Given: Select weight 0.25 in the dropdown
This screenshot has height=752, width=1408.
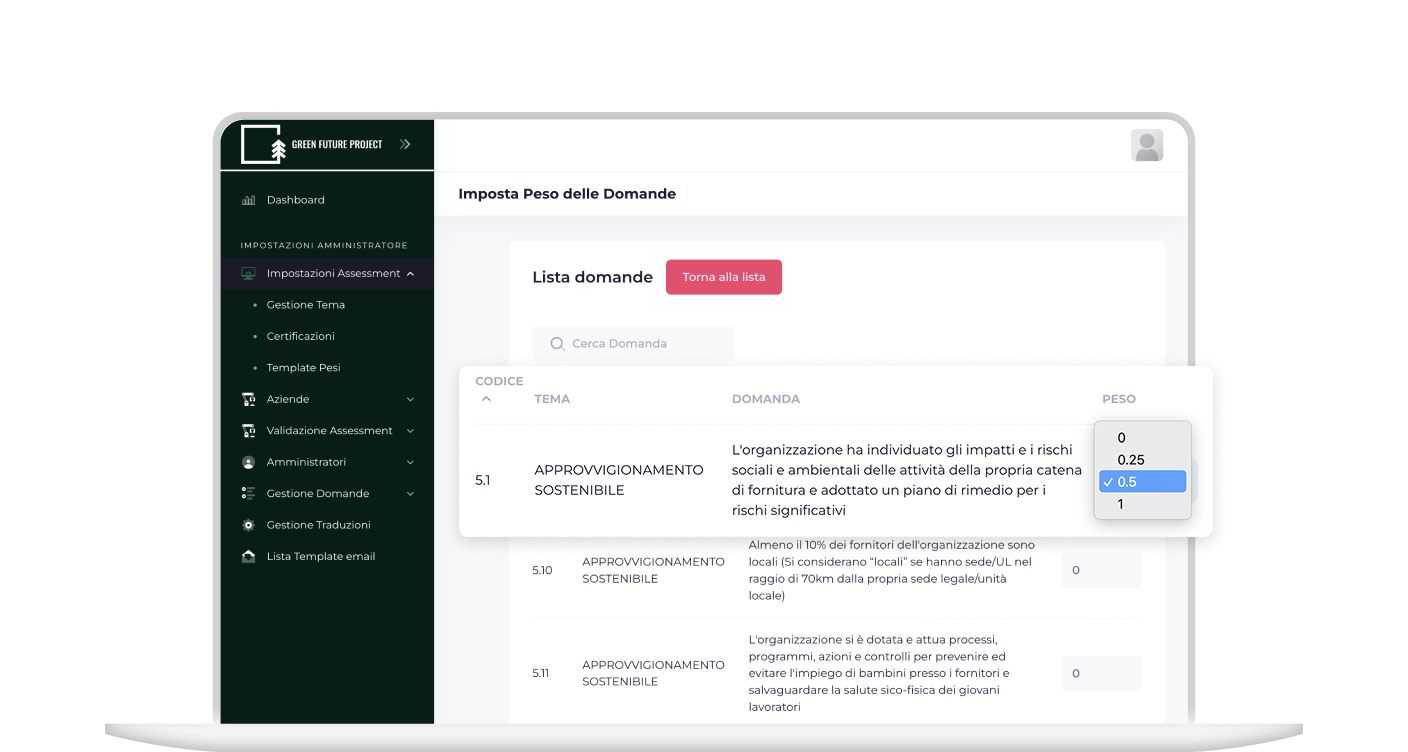Looking at the screenshot, I should point(1142,460).
